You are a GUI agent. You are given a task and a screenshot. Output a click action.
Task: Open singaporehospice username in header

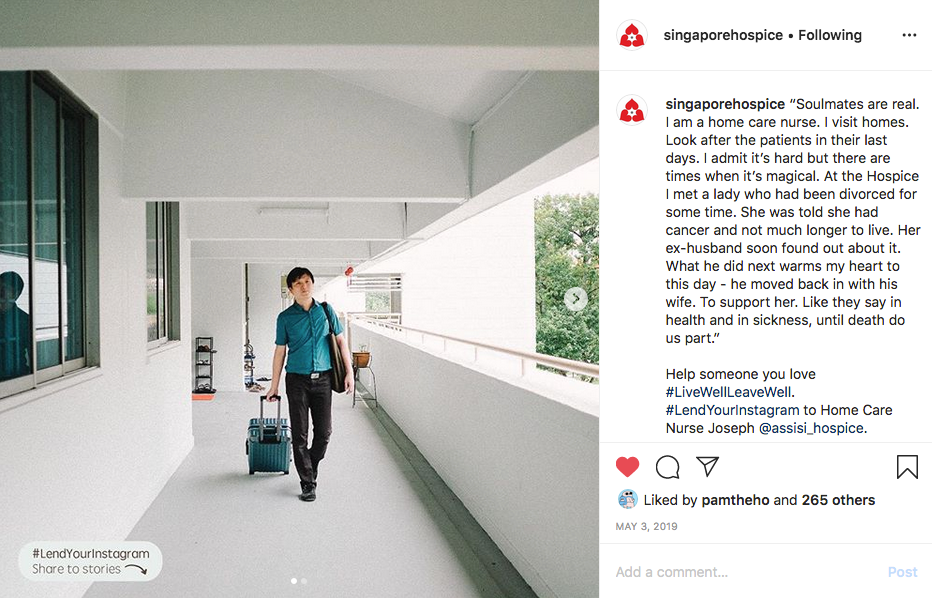pos(723,35)
